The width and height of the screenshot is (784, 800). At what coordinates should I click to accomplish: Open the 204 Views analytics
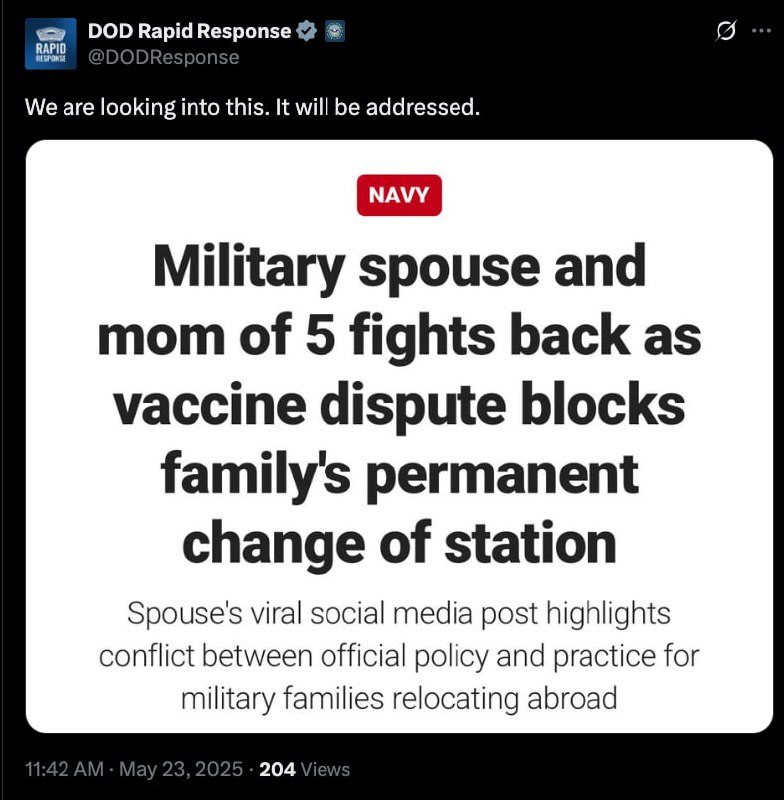click(305, 769)
